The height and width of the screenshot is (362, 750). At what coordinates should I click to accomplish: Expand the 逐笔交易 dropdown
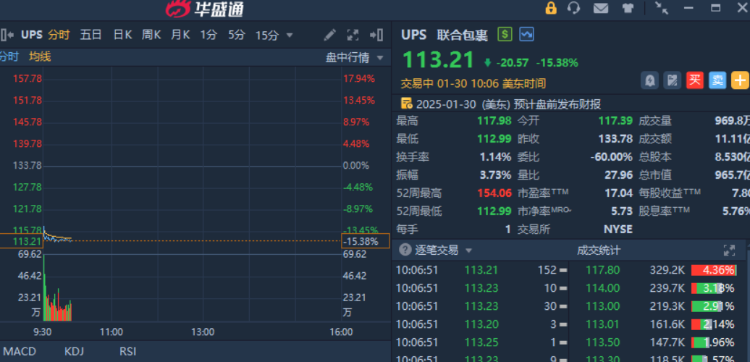tap(469, 251)
